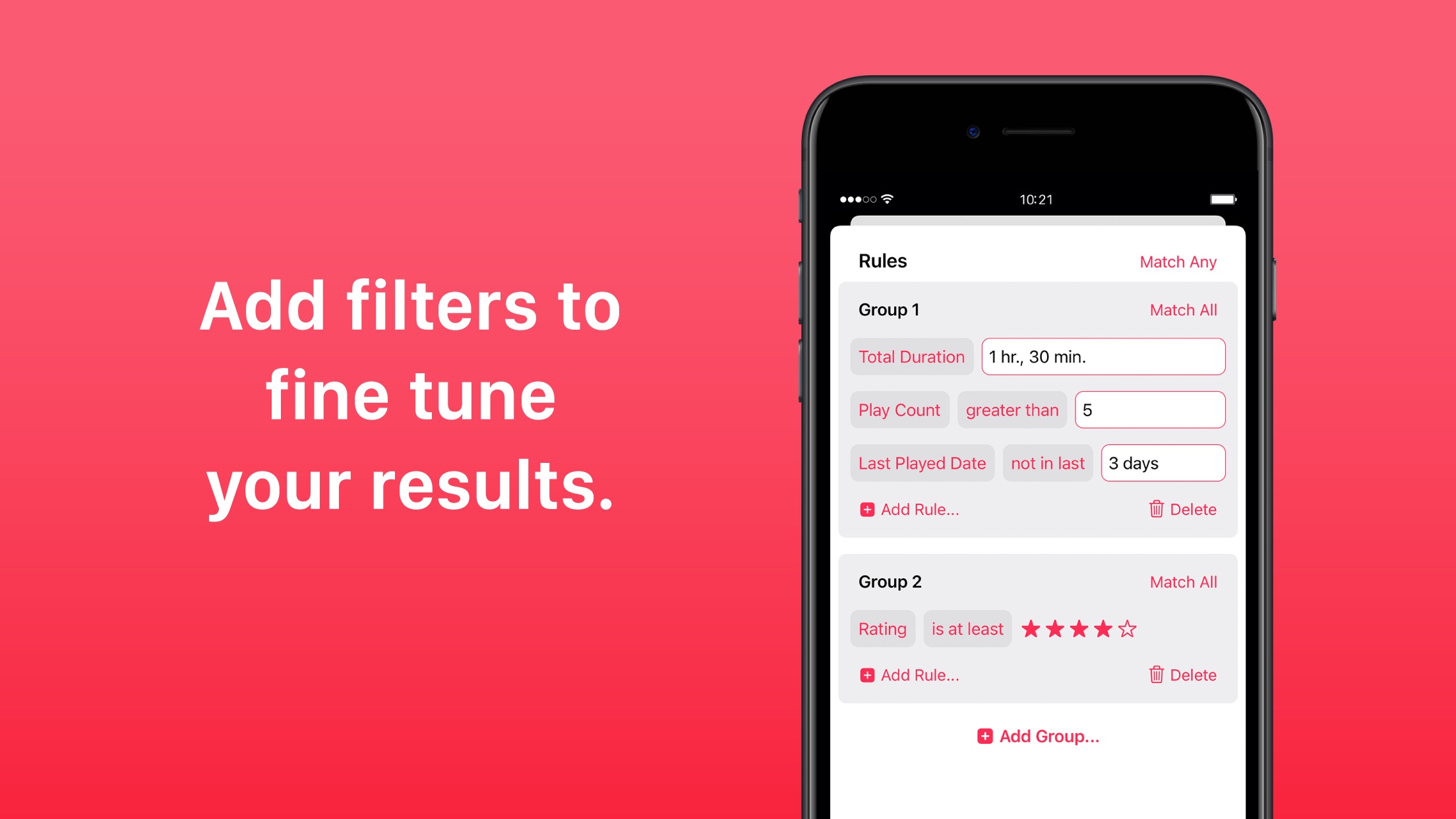
Task: Toggle Match All for Group 1
Action: click(x=1184, y=309)
